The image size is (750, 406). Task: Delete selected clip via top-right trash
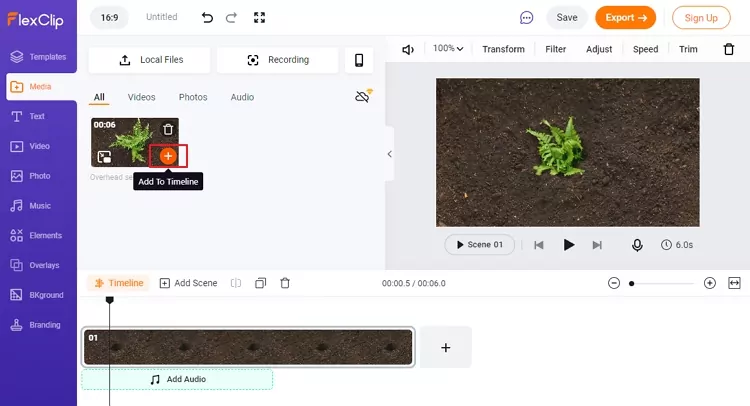pyautogui.click(x=728, y=49)
